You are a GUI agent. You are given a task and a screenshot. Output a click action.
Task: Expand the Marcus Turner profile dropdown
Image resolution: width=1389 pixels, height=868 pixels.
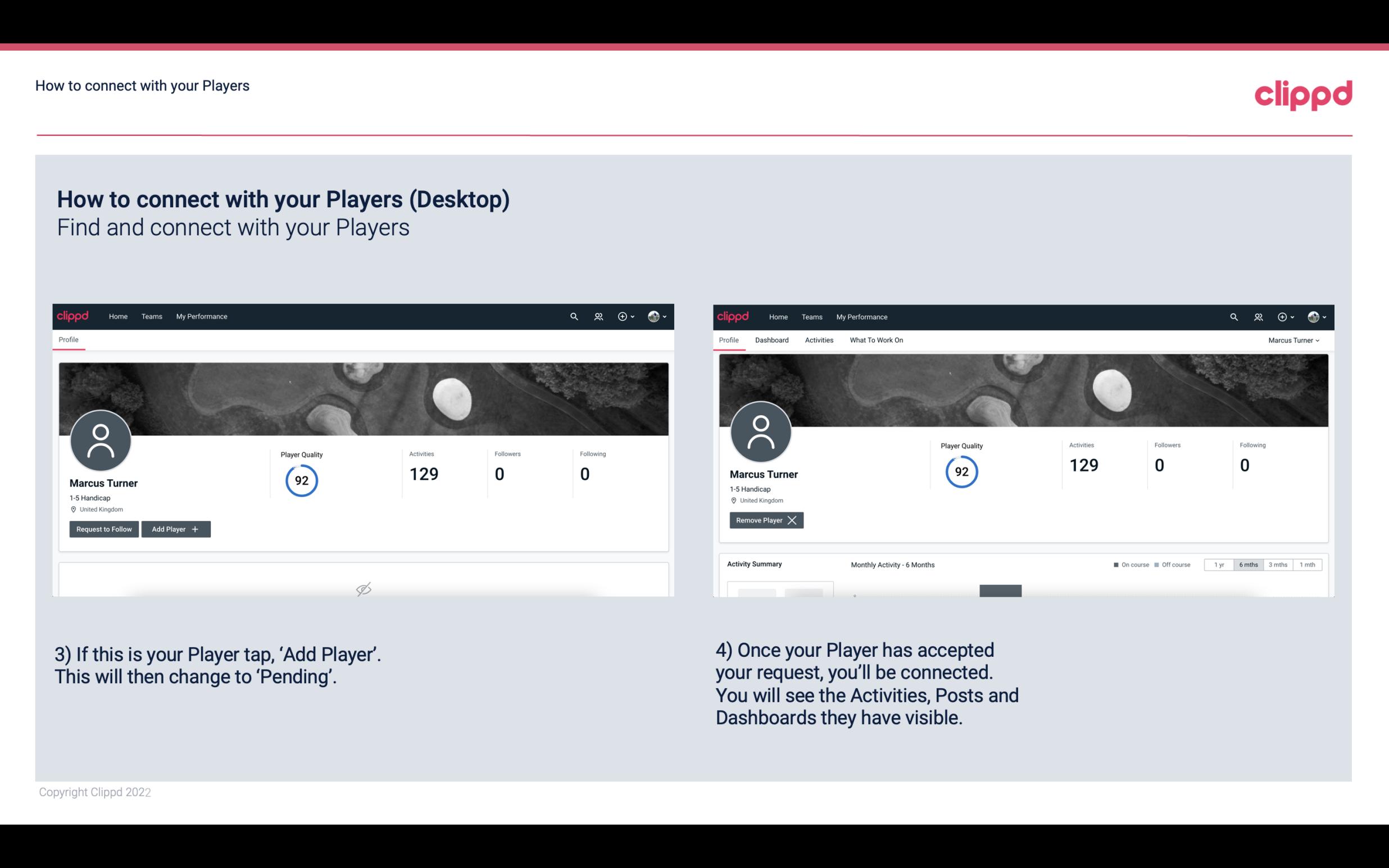pos(1294,340)
